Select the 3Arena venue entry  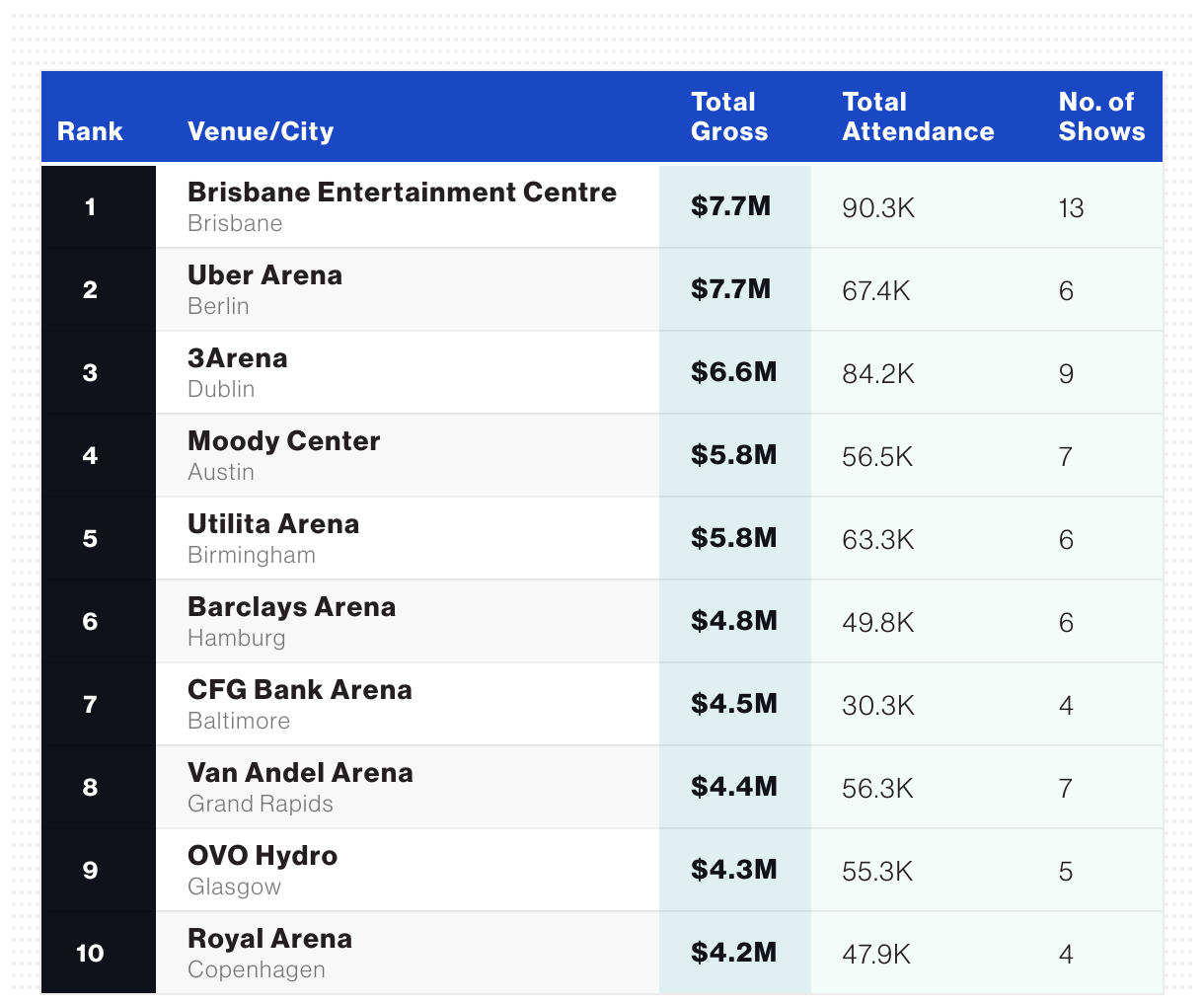[x=238, y=357]
